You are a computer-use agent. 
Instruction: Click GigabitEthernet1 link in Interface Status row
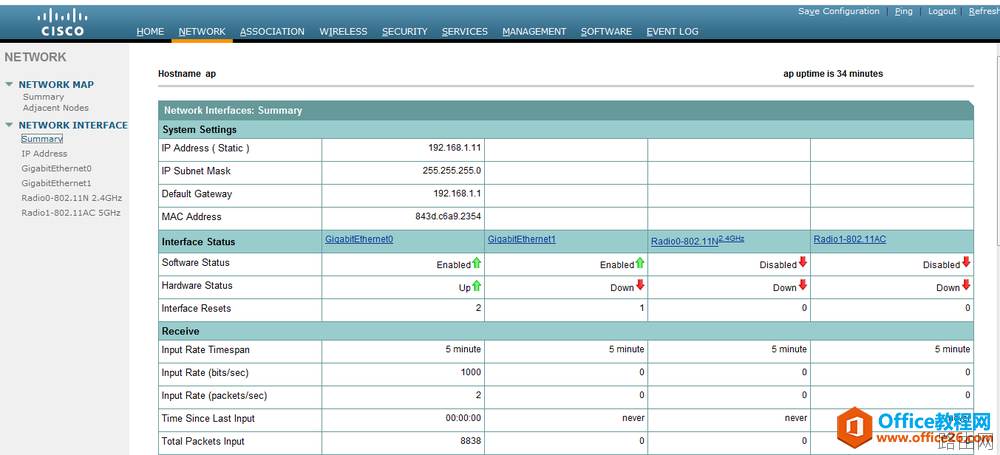pos(522,239)
